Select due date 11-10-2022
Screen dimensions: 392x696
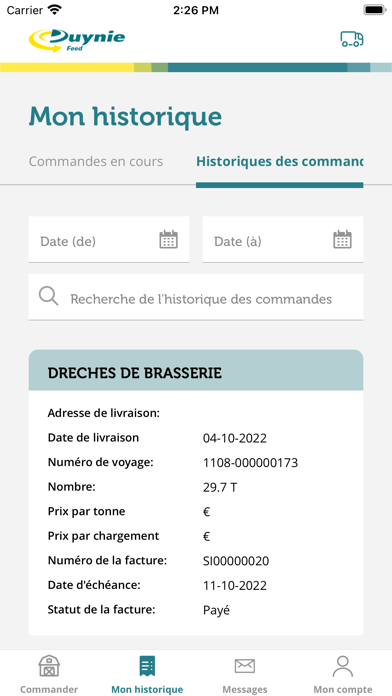point(235,585)
